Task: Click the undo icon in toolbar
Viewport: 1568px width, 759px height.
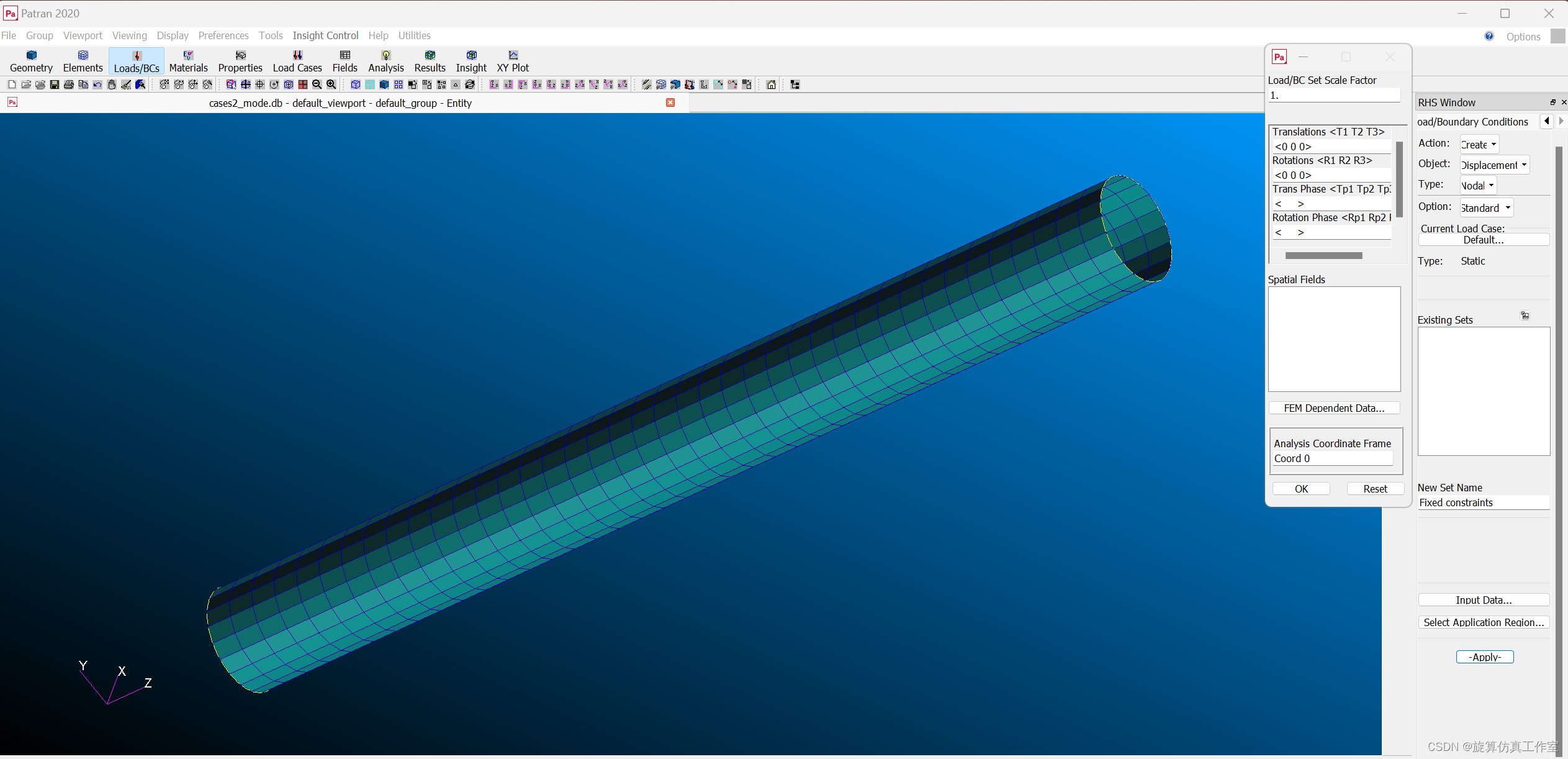Action: tap(97, 84)
